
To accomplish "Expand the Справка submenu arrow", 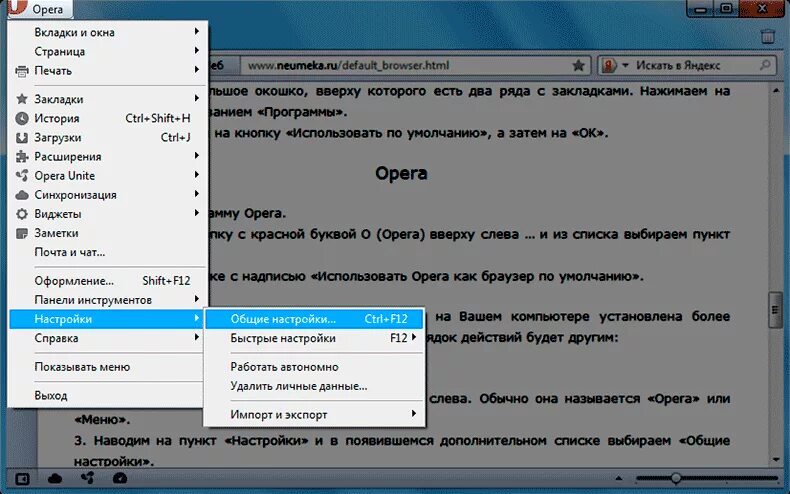I will (196, 337).
